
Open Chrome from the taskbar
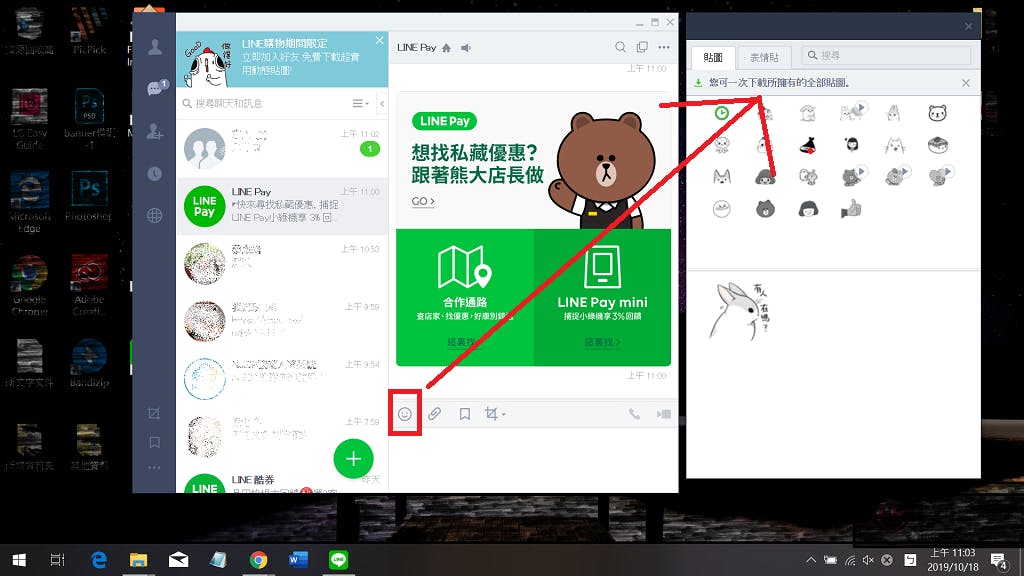point(258,560)
